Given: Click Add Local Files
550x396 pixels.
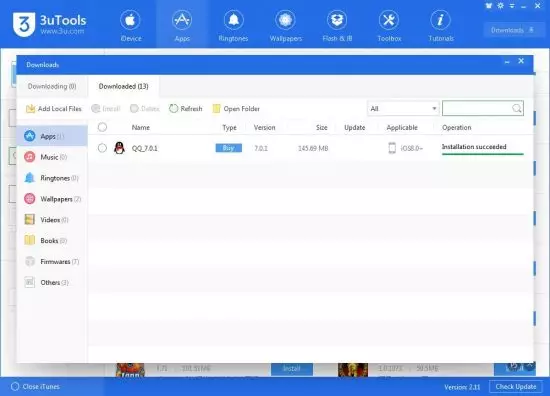Looking at the screenshot, I should [x=53, y=109].
